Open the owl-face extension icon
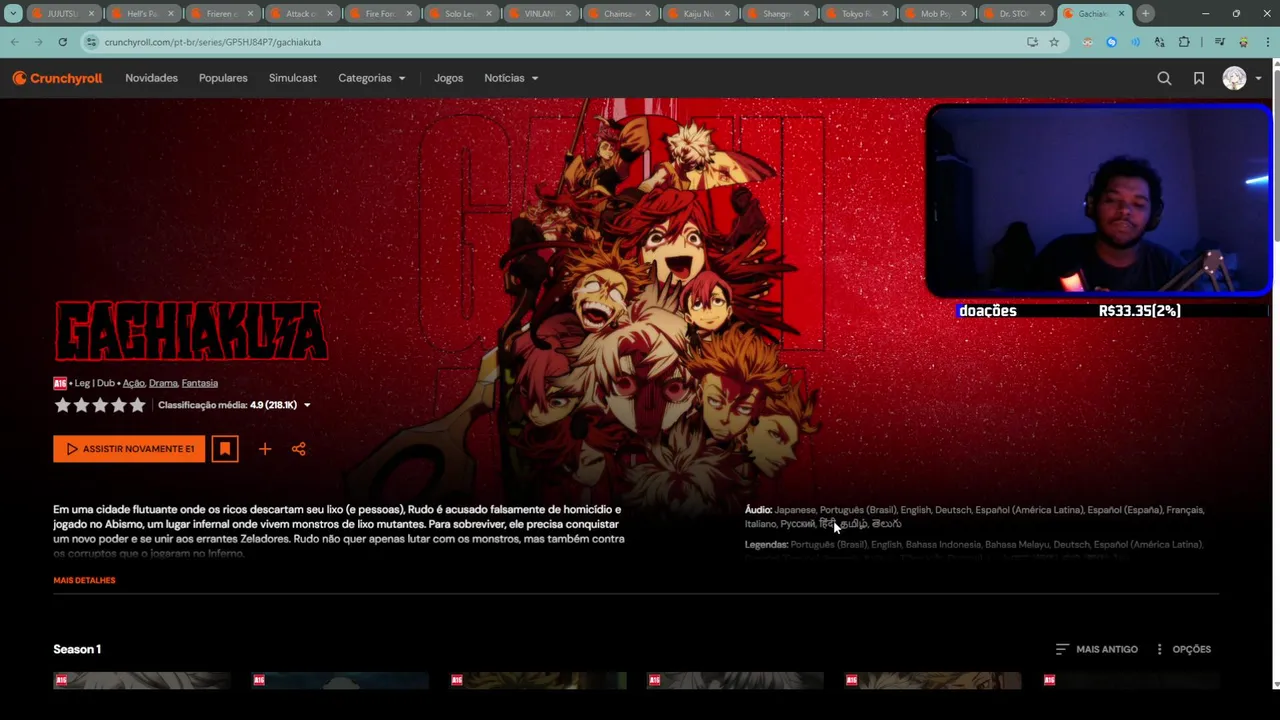 point(1088,42)
